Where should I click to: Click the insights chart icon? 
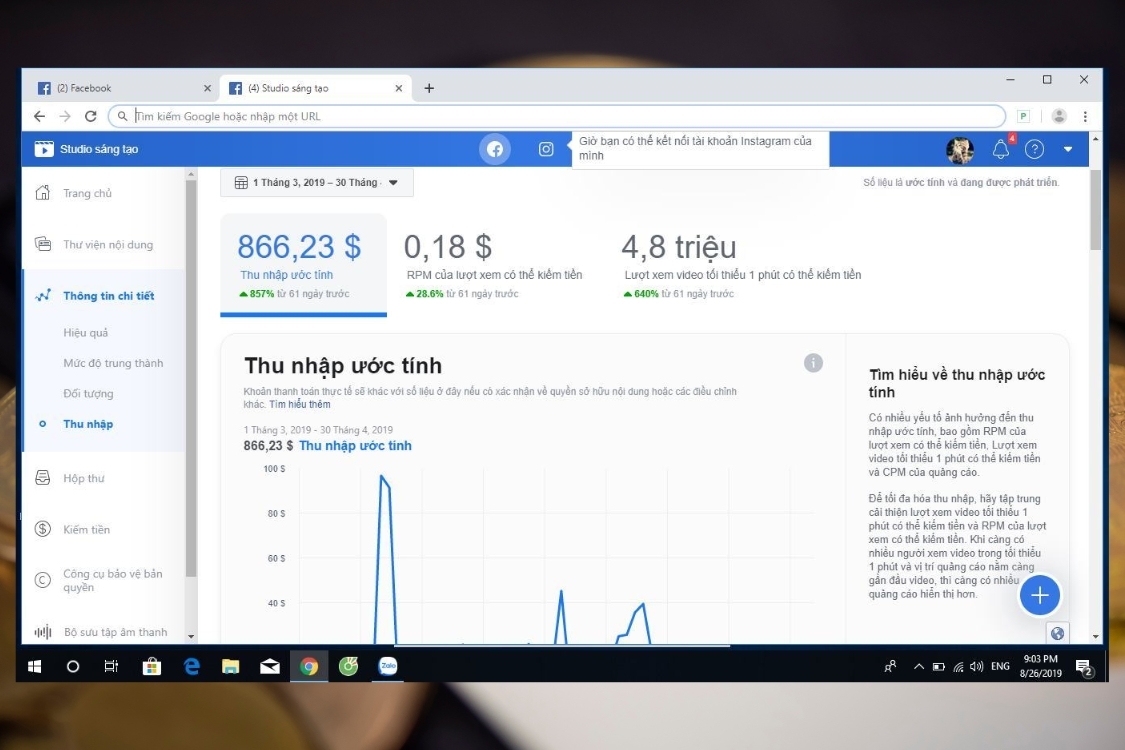pos(43,295)
